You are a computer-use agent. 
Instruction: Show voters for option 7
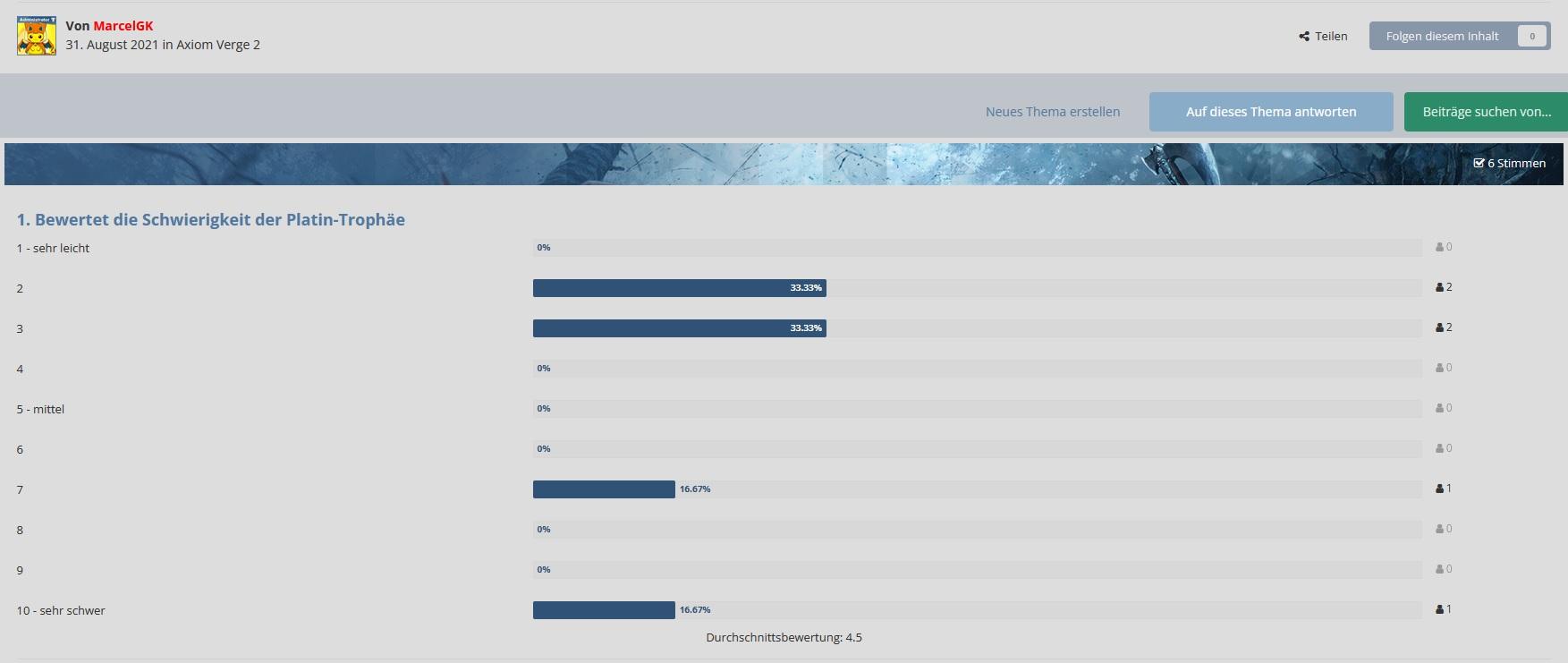coord(1443,489)
